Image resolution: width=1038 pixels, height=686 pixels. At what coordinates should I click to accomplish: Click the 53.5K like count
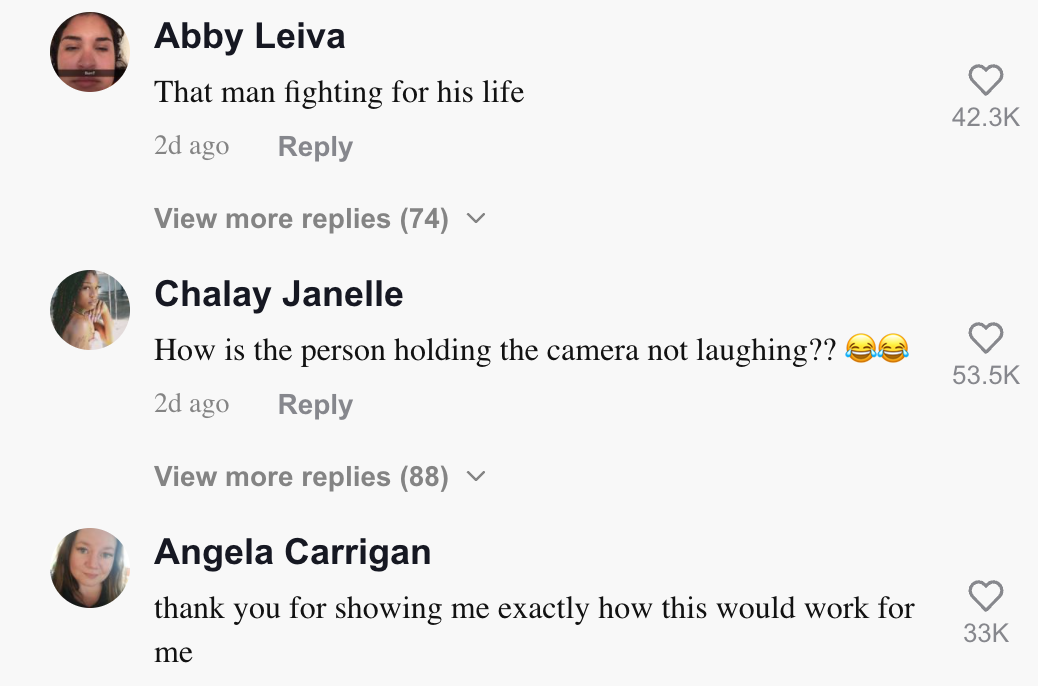pos(986,376)
